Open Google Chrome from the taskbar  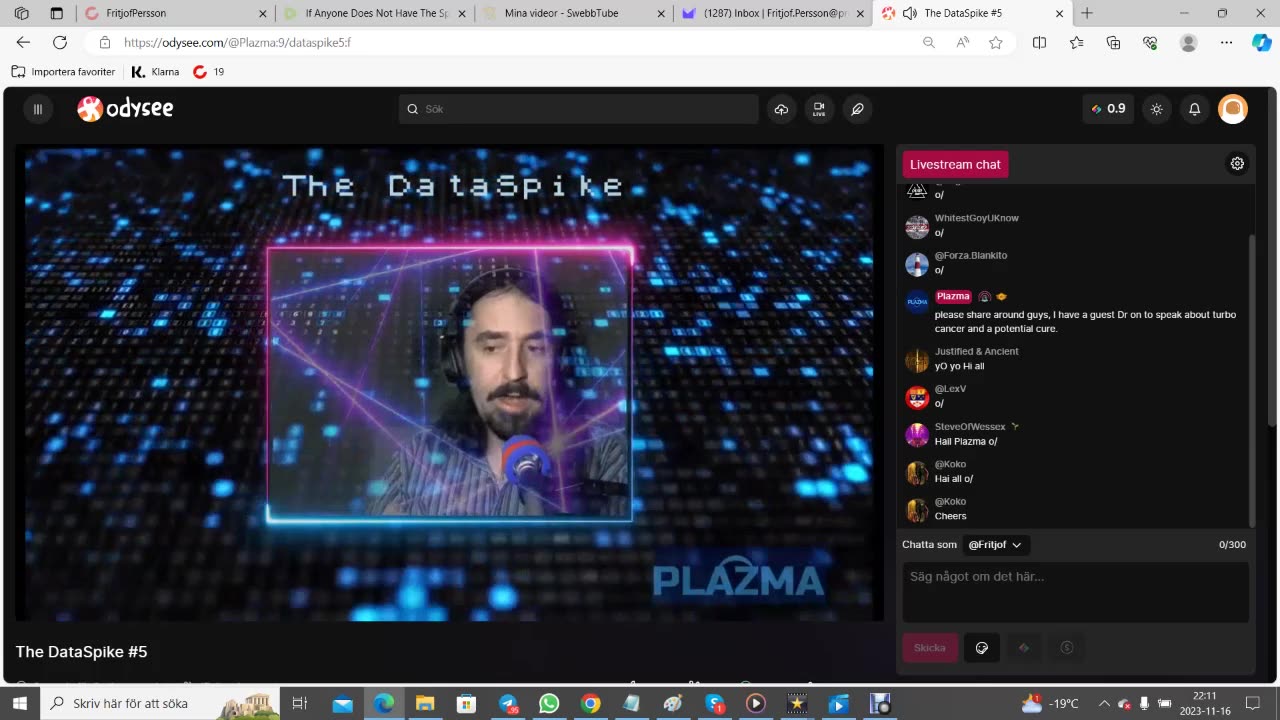[590, 703]
